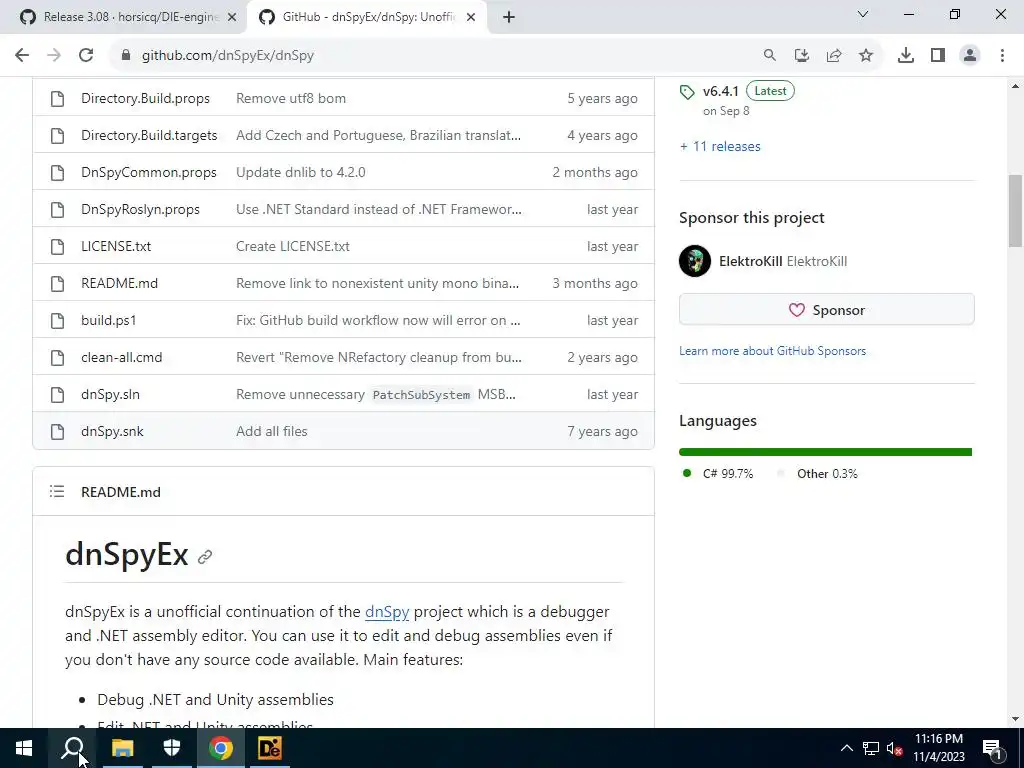Open the Windows Start menu
Image resolution: width=1024 pixels, height=768 pixels.
pos(24,748)
